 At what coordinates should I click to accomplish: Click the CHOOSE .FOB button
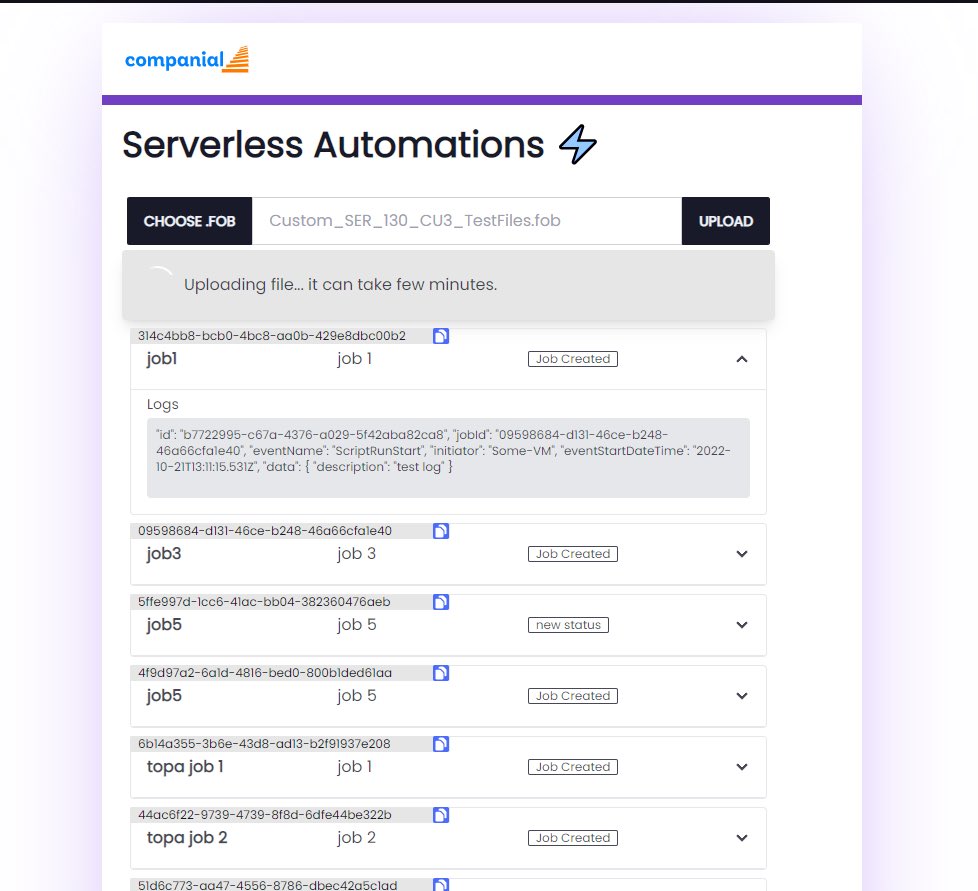pyautogui.click(x=190, y=221)
